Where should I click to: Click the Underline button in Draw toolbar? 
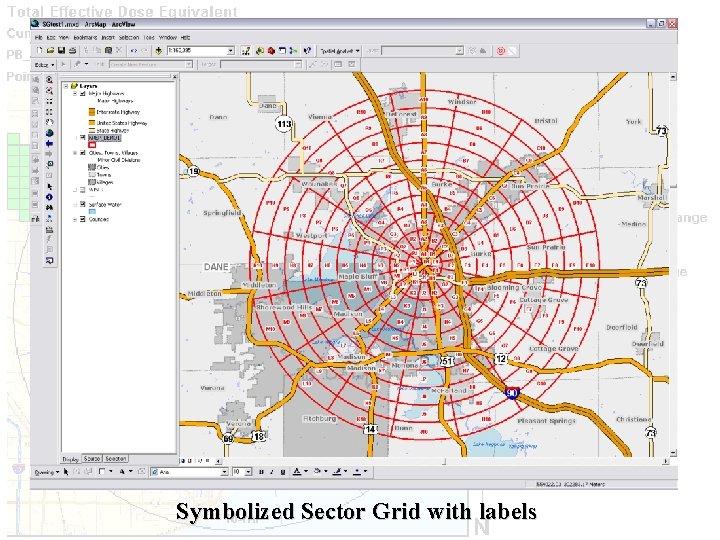[x=282, y=472]
